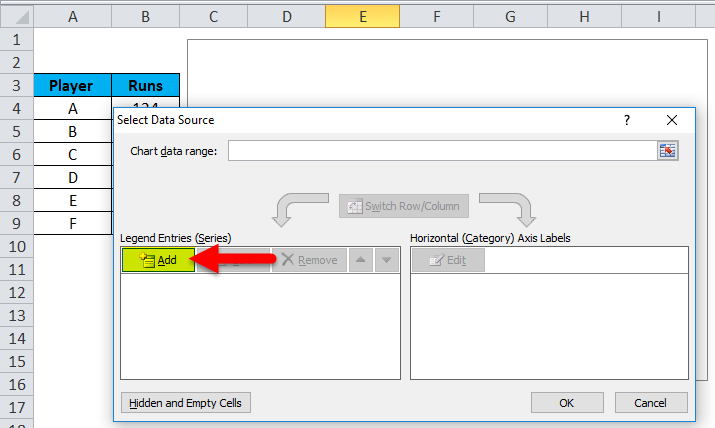Select column C header

[x=213, y=17]
